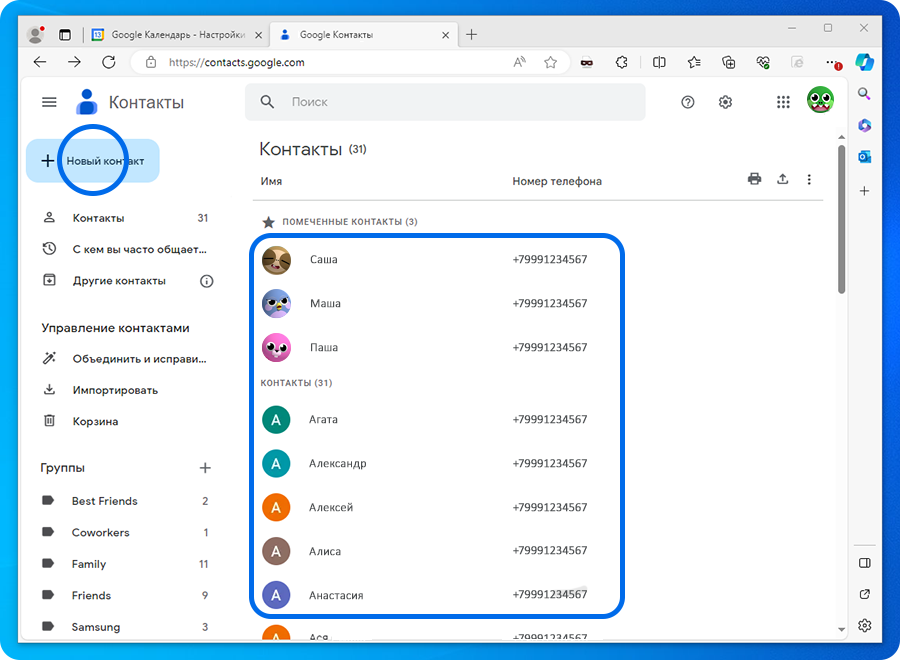Export contacts using the upload icon
Viewport: 900px width, 660px height.
click(782, 178)
